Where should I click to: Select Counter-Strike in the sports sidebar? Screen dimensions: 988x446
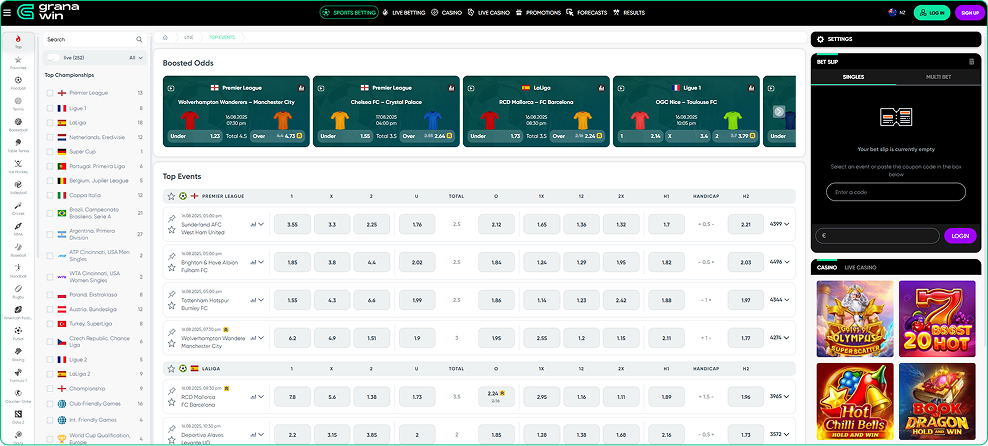pyautogui.click(x=18, y=396)
